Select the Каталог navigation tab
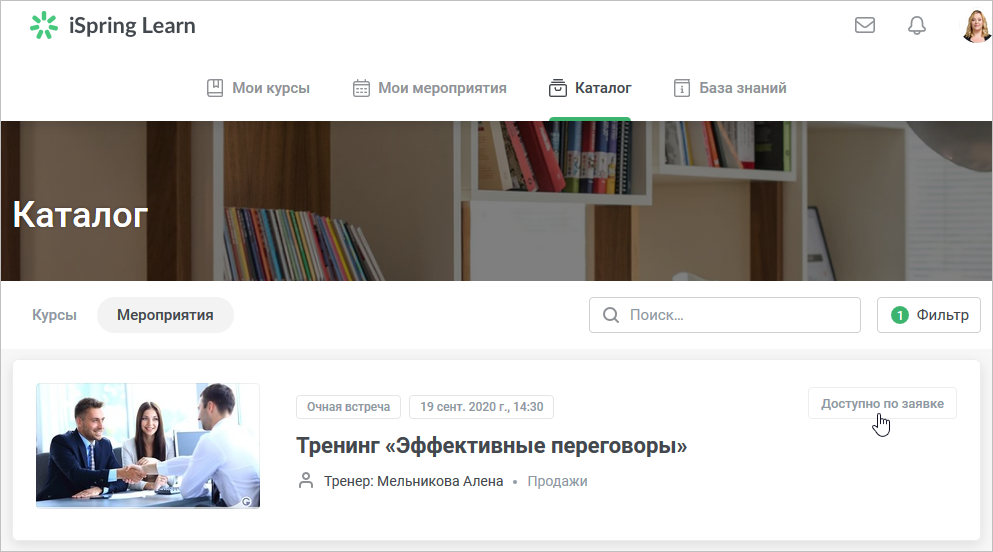This screenshot has height=552, width=993. tap(590, 88)
